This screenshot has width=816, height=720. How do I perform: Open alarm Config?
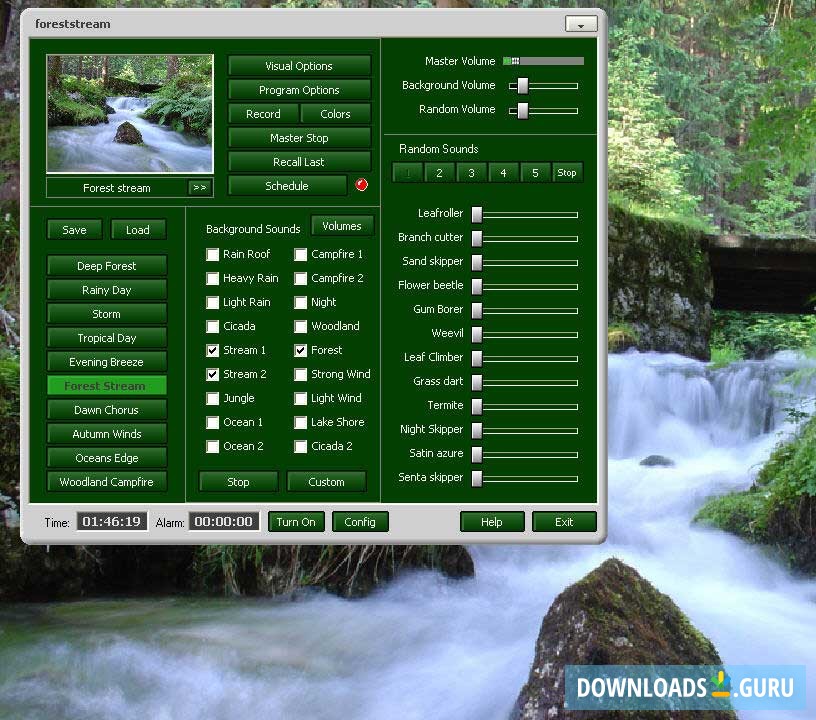click(360, 522)
